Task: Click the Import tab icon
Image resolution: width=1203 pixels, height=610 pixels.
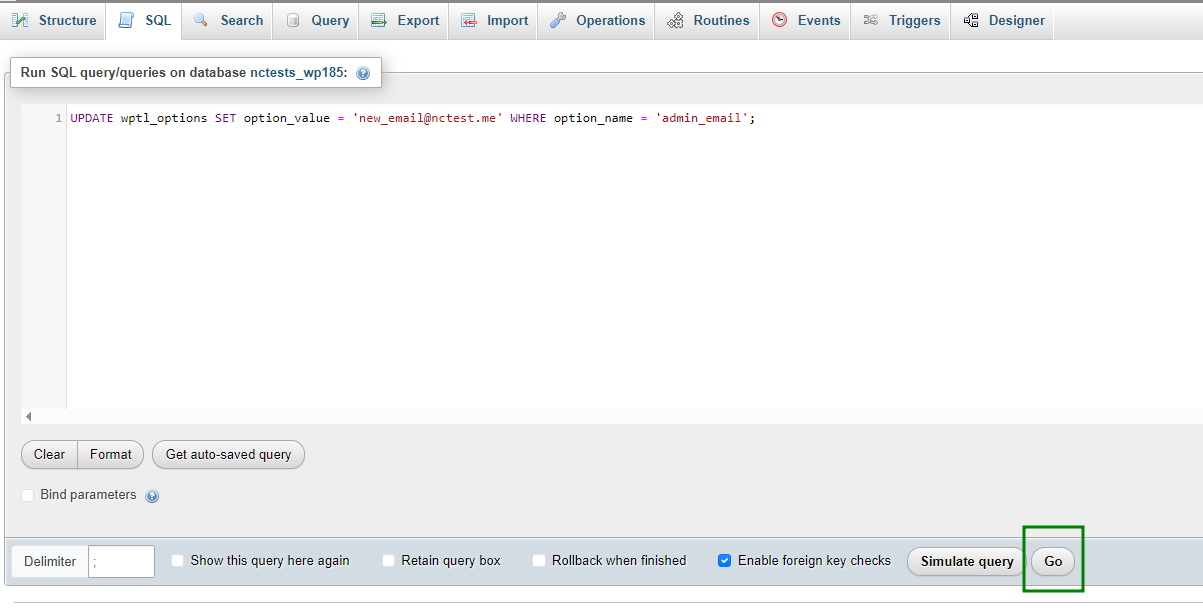Action: (x=469, y=20)
